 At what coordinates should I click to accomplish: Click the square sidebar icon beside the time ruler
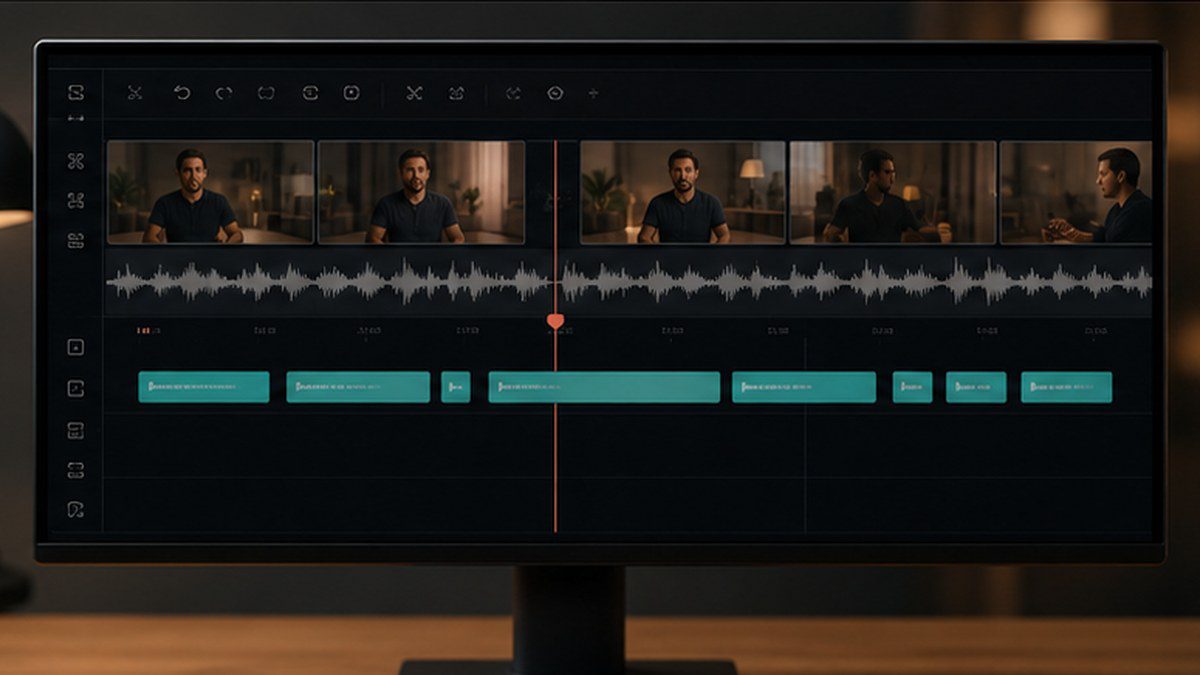[76, 347]
